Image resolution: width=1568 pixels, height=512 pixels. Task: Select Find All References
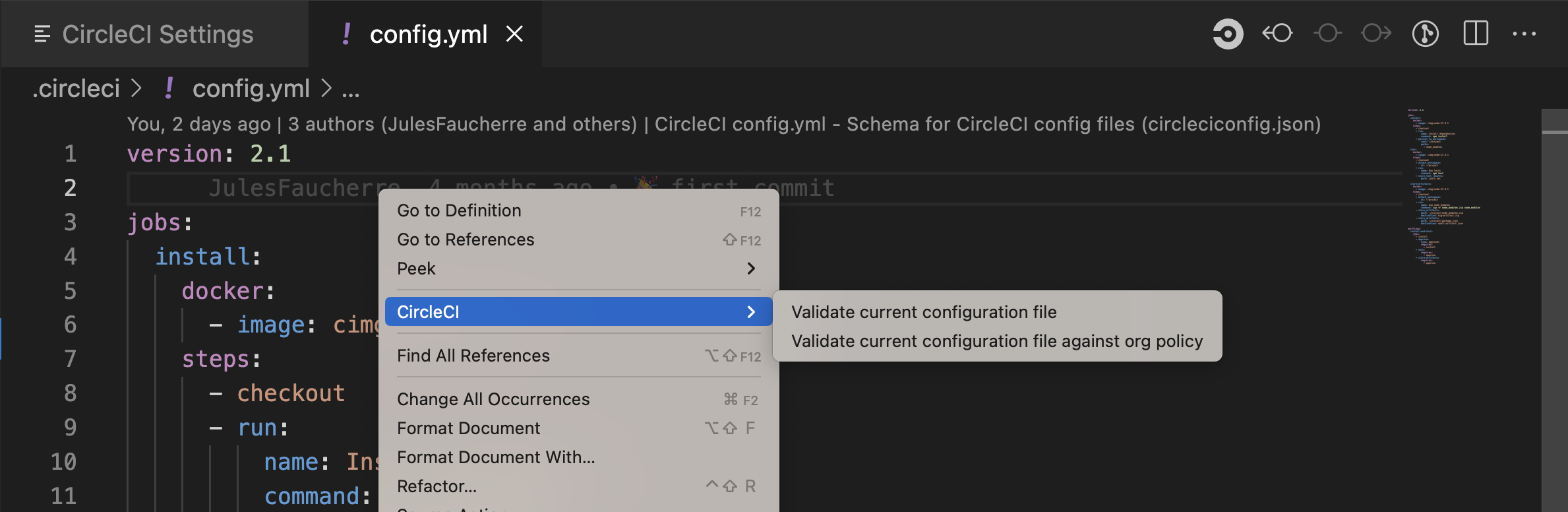click(578, 356)
